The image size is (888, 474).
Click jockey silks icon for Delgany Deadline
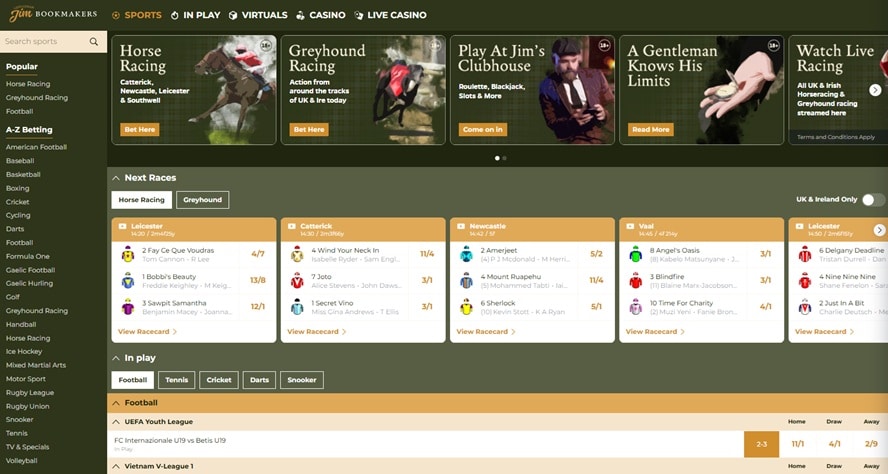tap(805, 254)
